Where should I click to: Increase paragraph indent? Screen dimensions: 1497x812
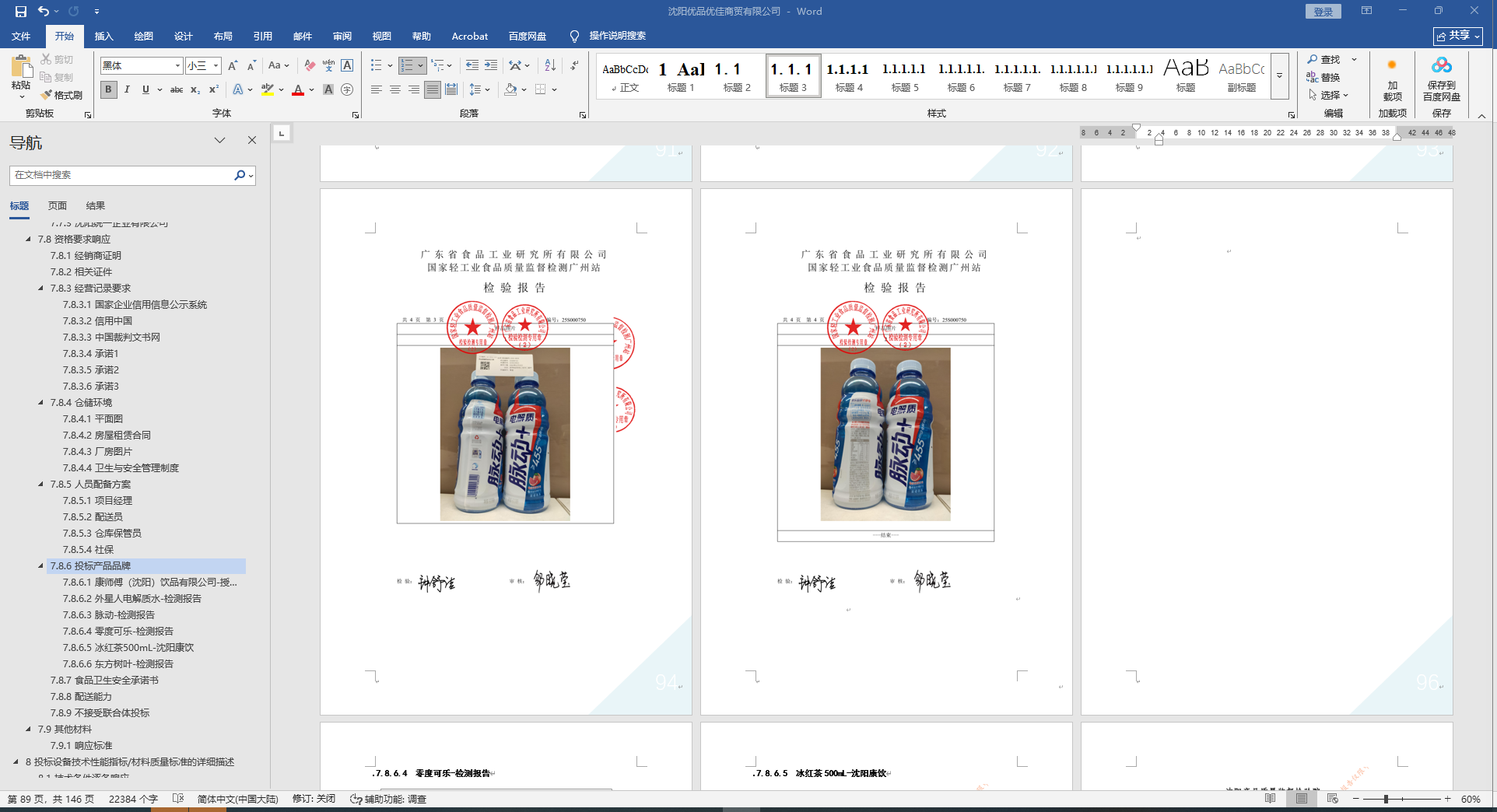pyautogui.click(x=491, y=66)
